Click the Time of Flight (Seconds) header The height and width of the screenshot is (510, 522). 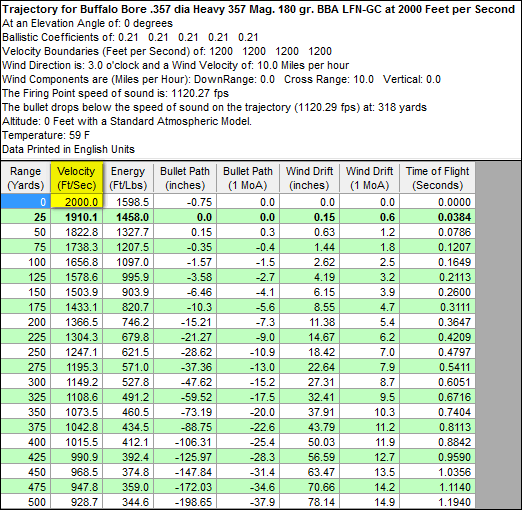click(x=437, y=178)
